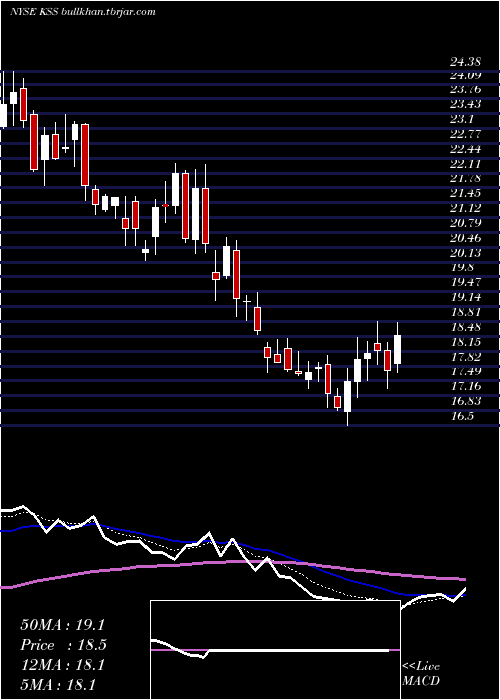The height and width of the screenshot is (700, 500).
Task: Click the 18.81 price axis label
Action: click(x=465, y=312)
